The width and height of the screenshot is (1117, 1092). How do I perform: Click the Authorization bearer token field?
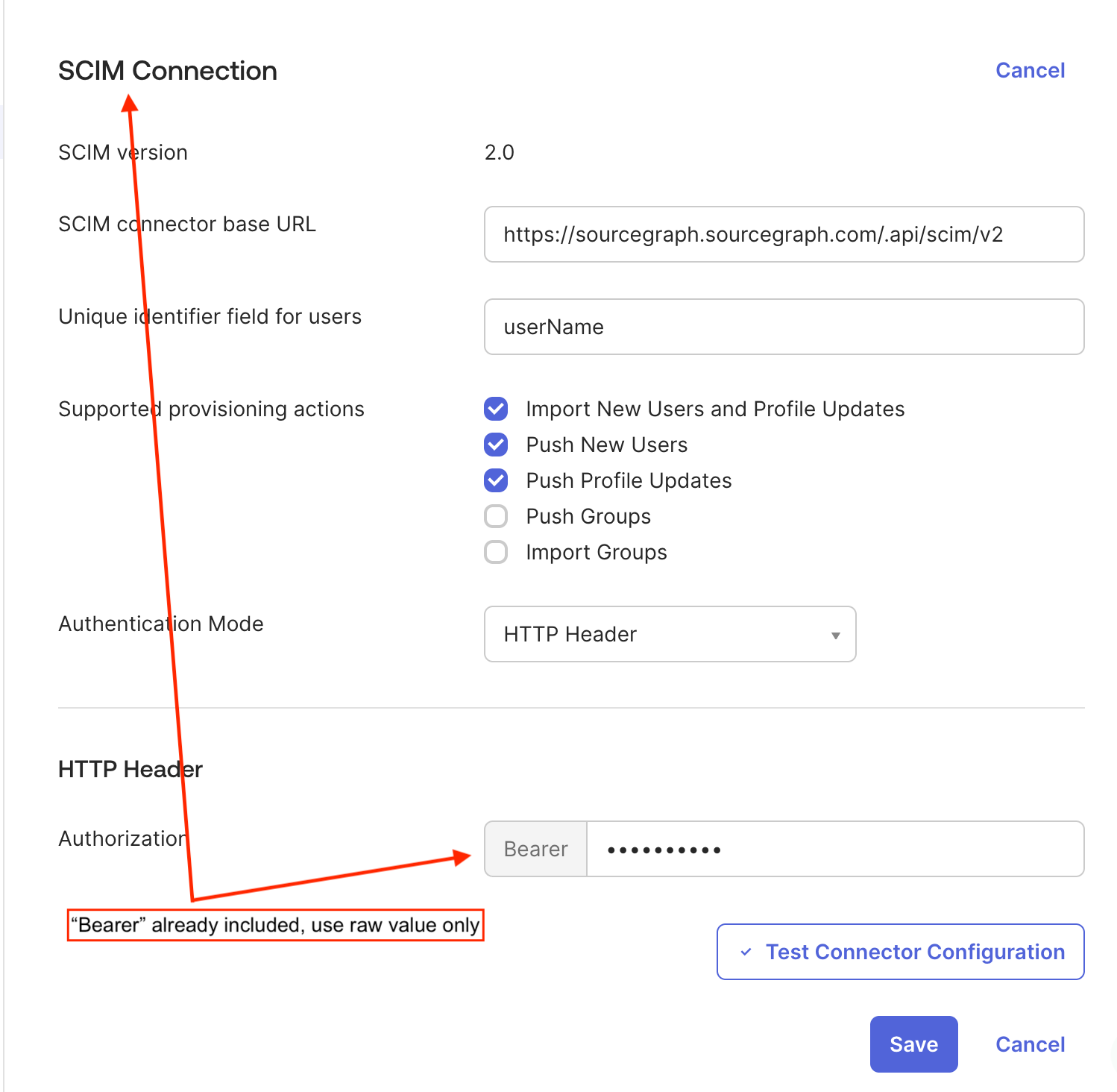835,849
